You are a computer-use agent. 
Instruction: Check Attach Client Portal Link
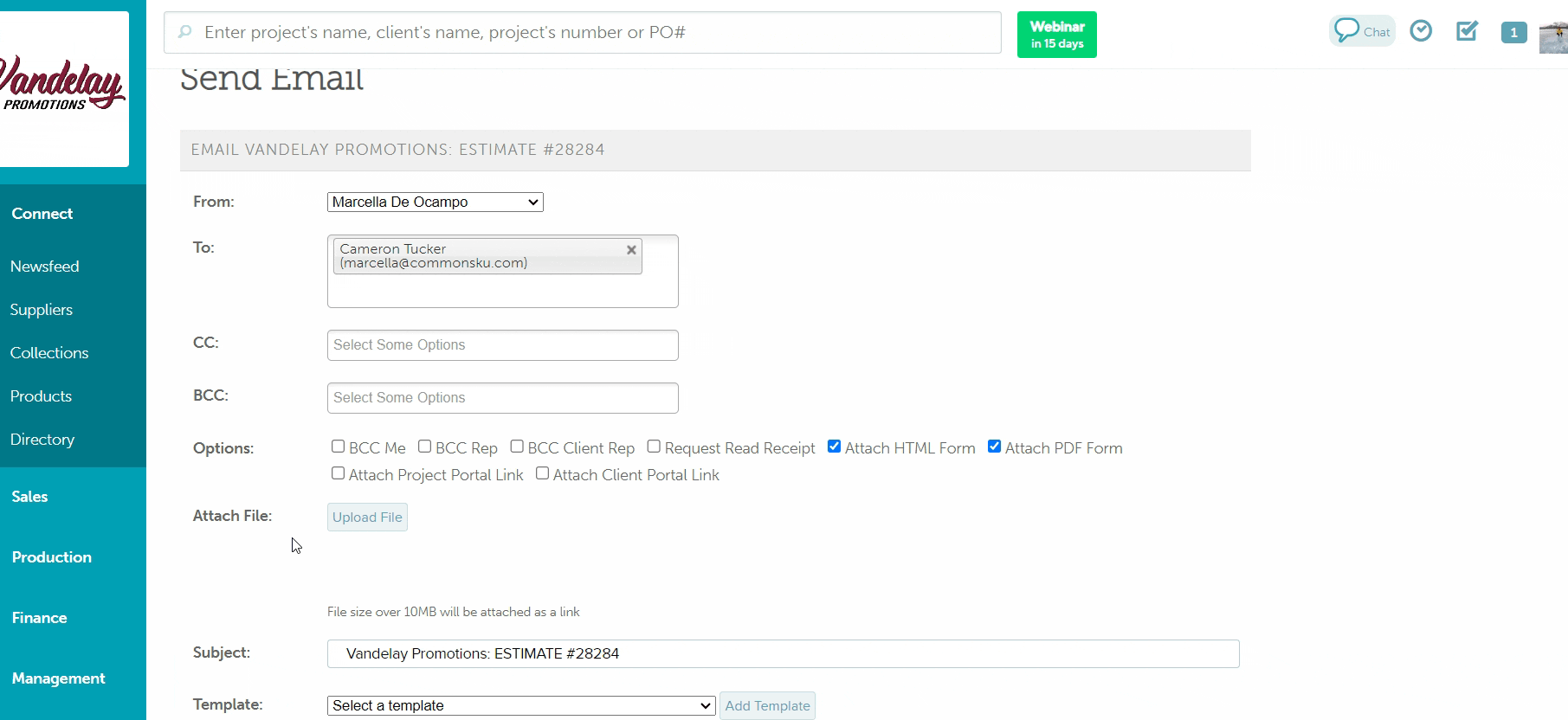point(542,473)
